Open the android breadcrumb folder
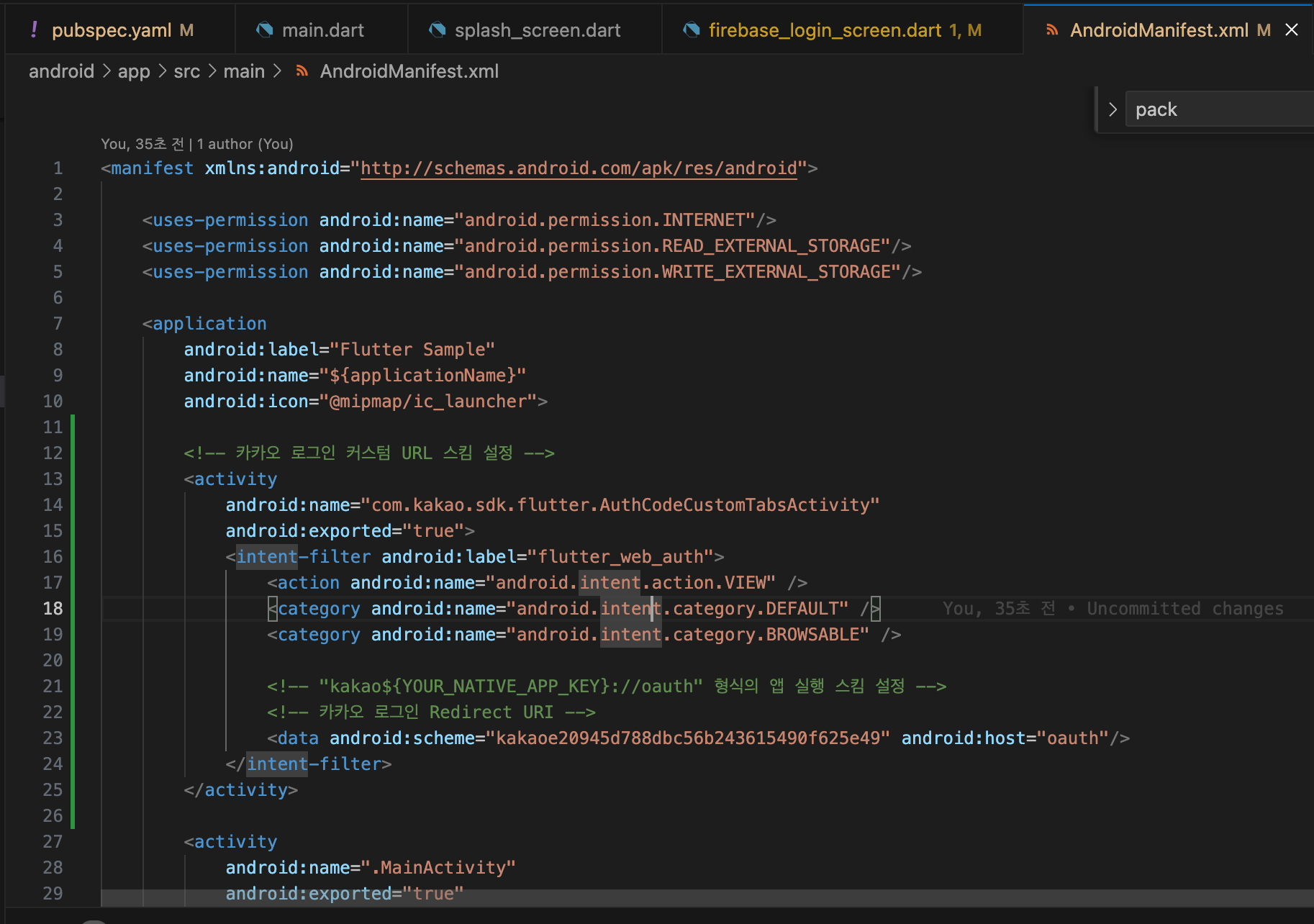This screenshot has width=1314, height=924. coord(61,71)
